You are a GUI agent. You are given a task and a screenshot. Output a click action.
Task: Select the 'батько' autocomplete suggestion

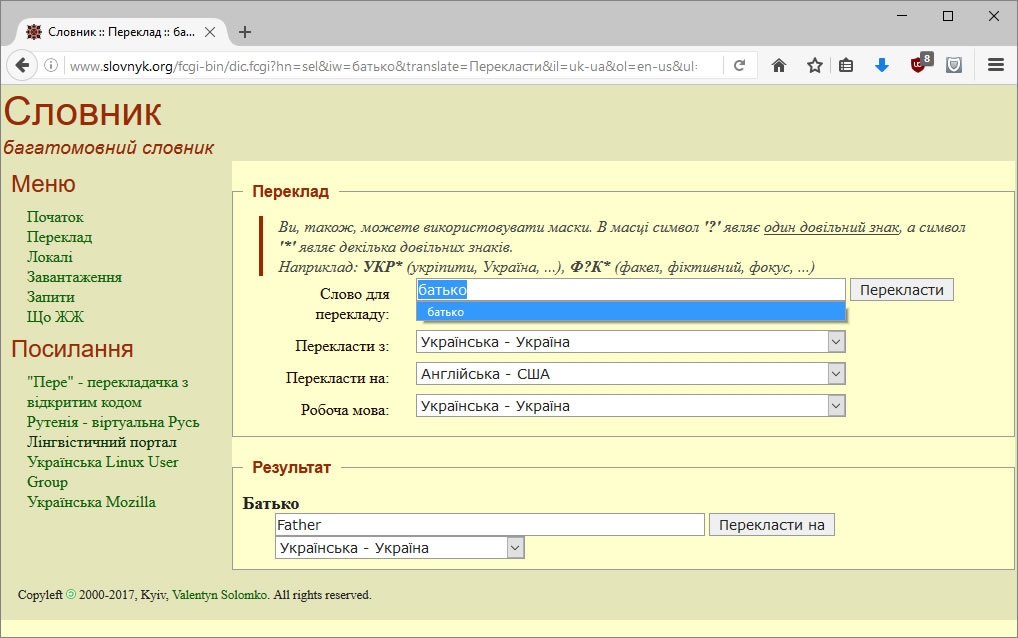click(631, 312)
